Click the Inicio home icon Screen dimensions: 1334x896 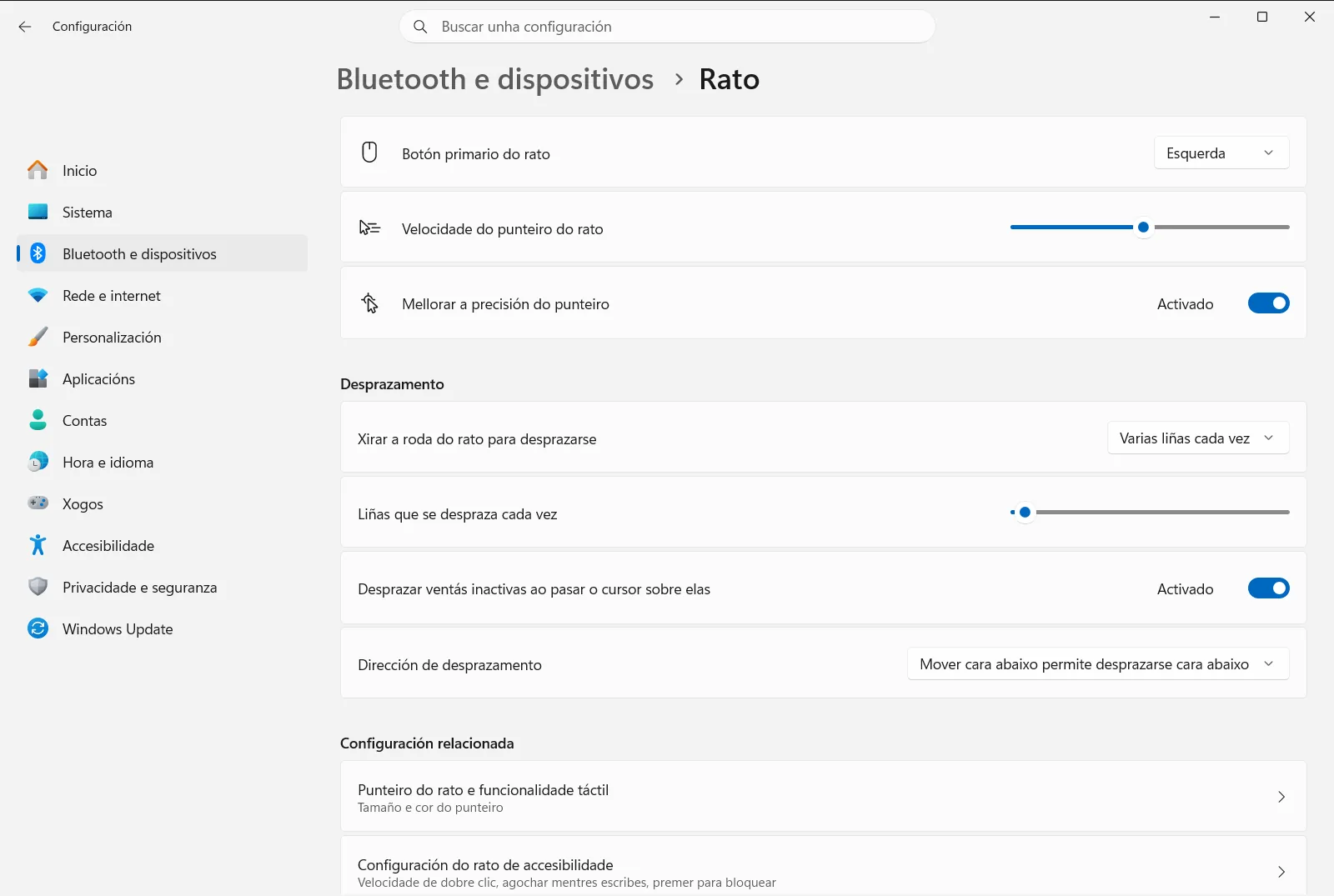(38, 170)
